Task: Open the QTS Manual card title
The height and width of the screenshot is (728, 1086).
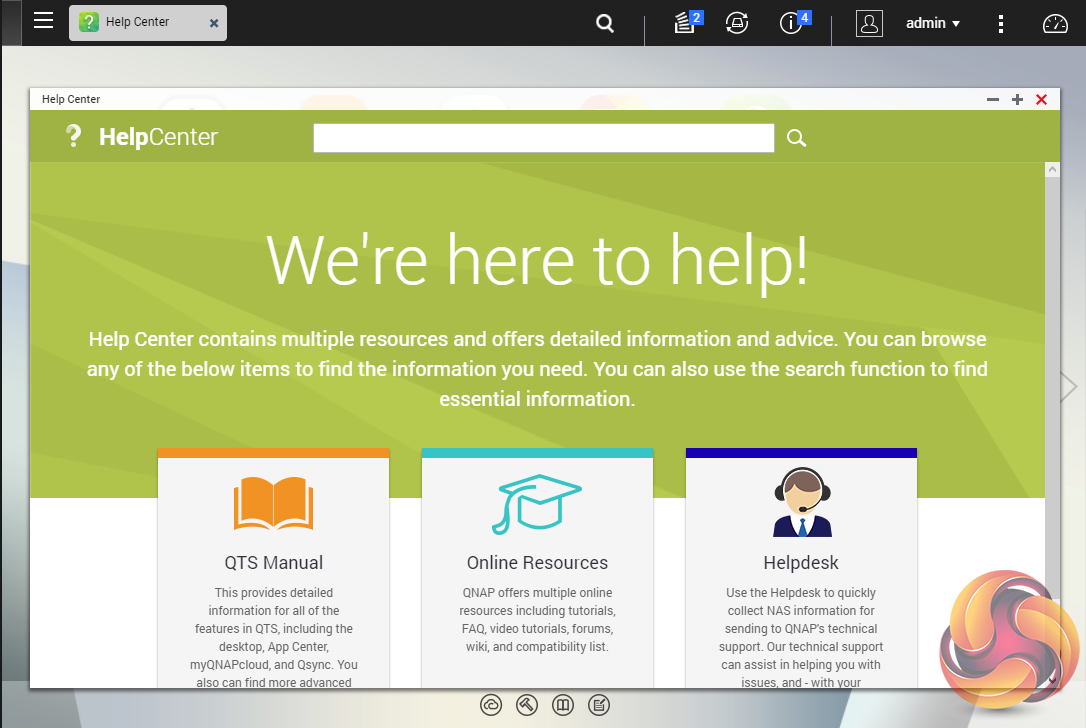Action: pos(274,562)
